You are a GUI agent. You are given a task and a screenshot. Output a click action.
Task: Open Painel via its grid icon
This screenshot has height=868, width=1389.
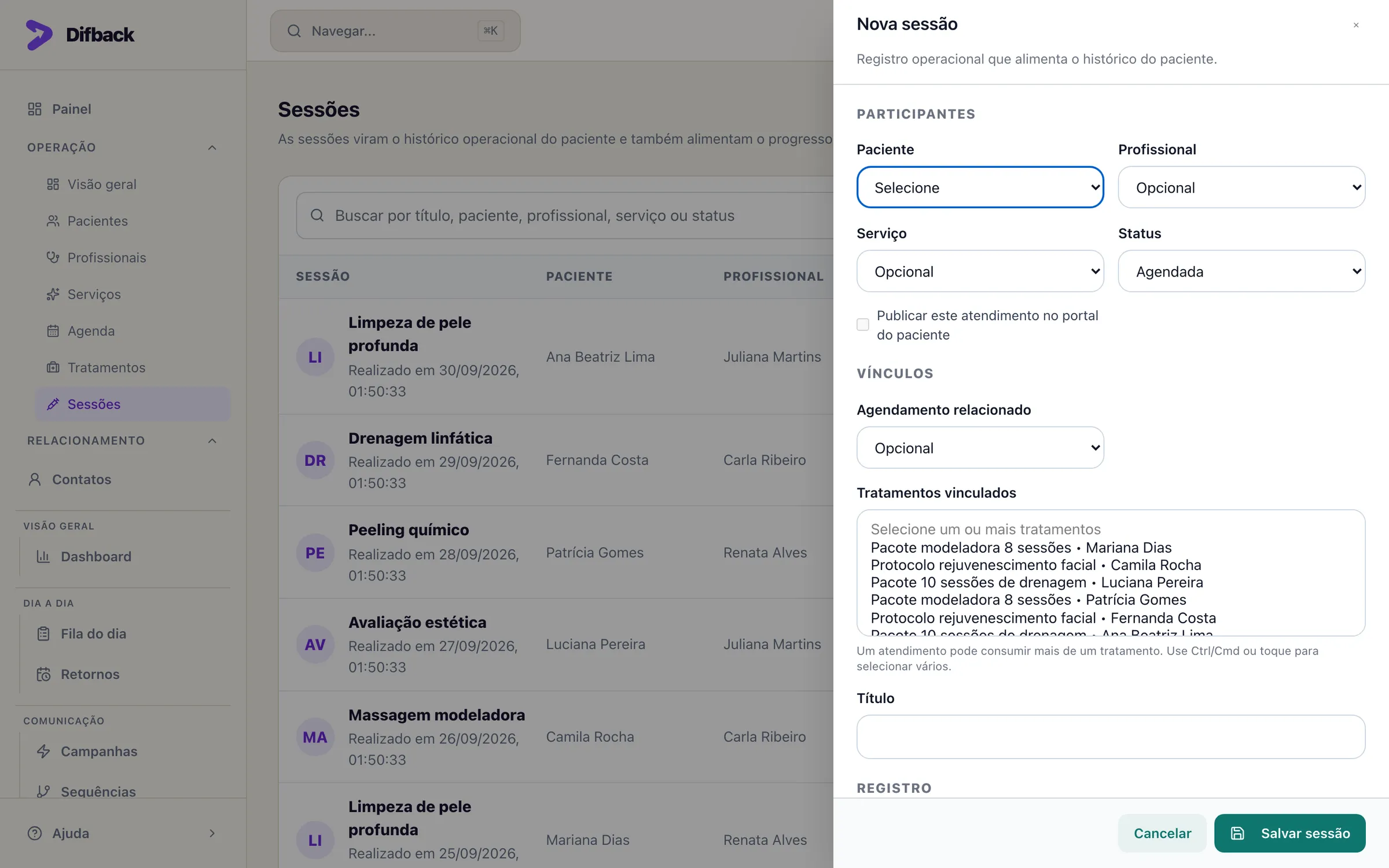pos(35,109)
